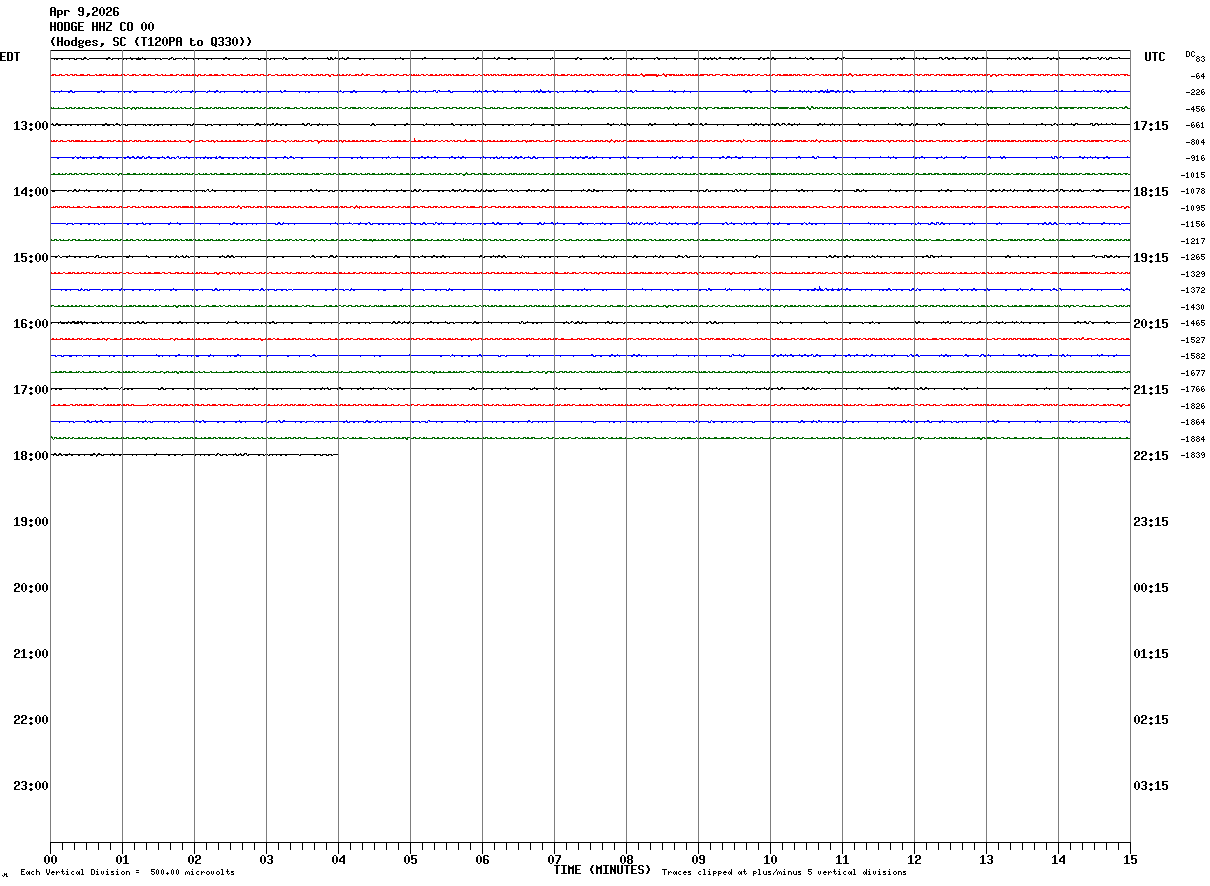Viewport: 1210px width, 886px height.
Task: Click the 22:15 UTC time label
Action: [1151, 456]
